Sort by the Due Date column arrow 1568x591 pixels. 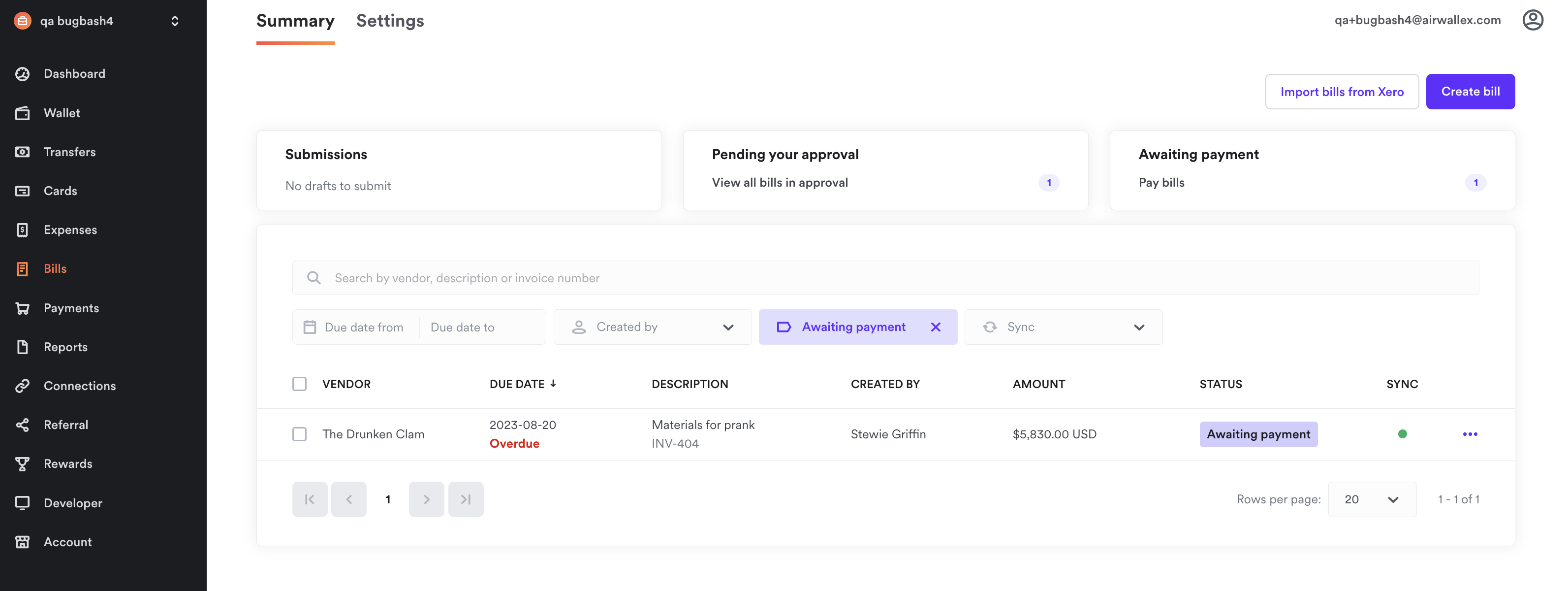[x=553, y=383]
